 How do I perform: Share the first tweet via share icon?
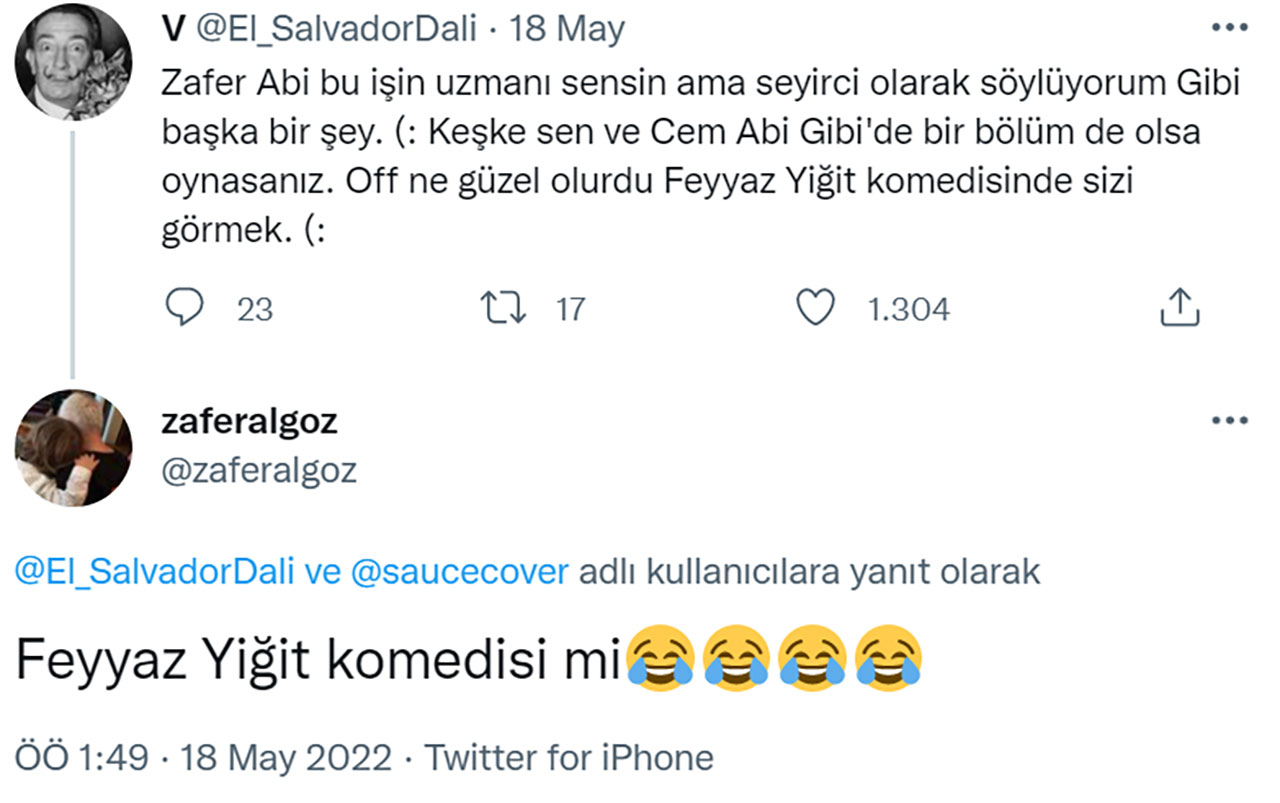pyautogui.click(x=1179, y=308)
